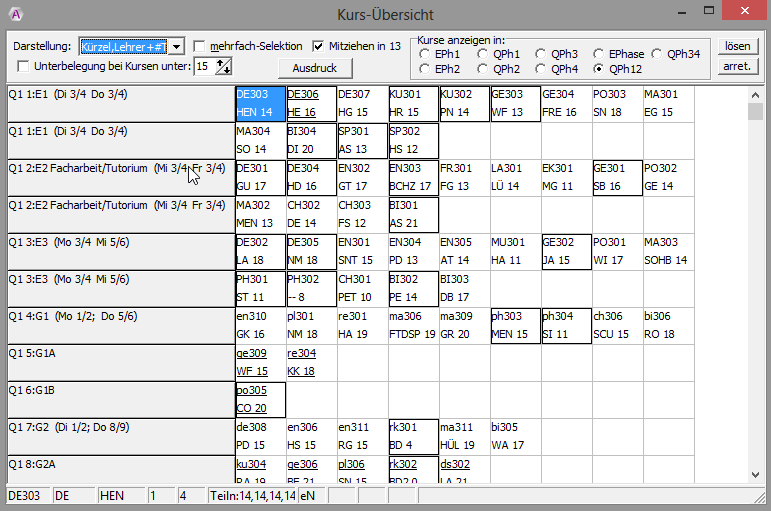771x511 pixels.
Task: Select the QPh3 radio button
Action: (540, 54)
